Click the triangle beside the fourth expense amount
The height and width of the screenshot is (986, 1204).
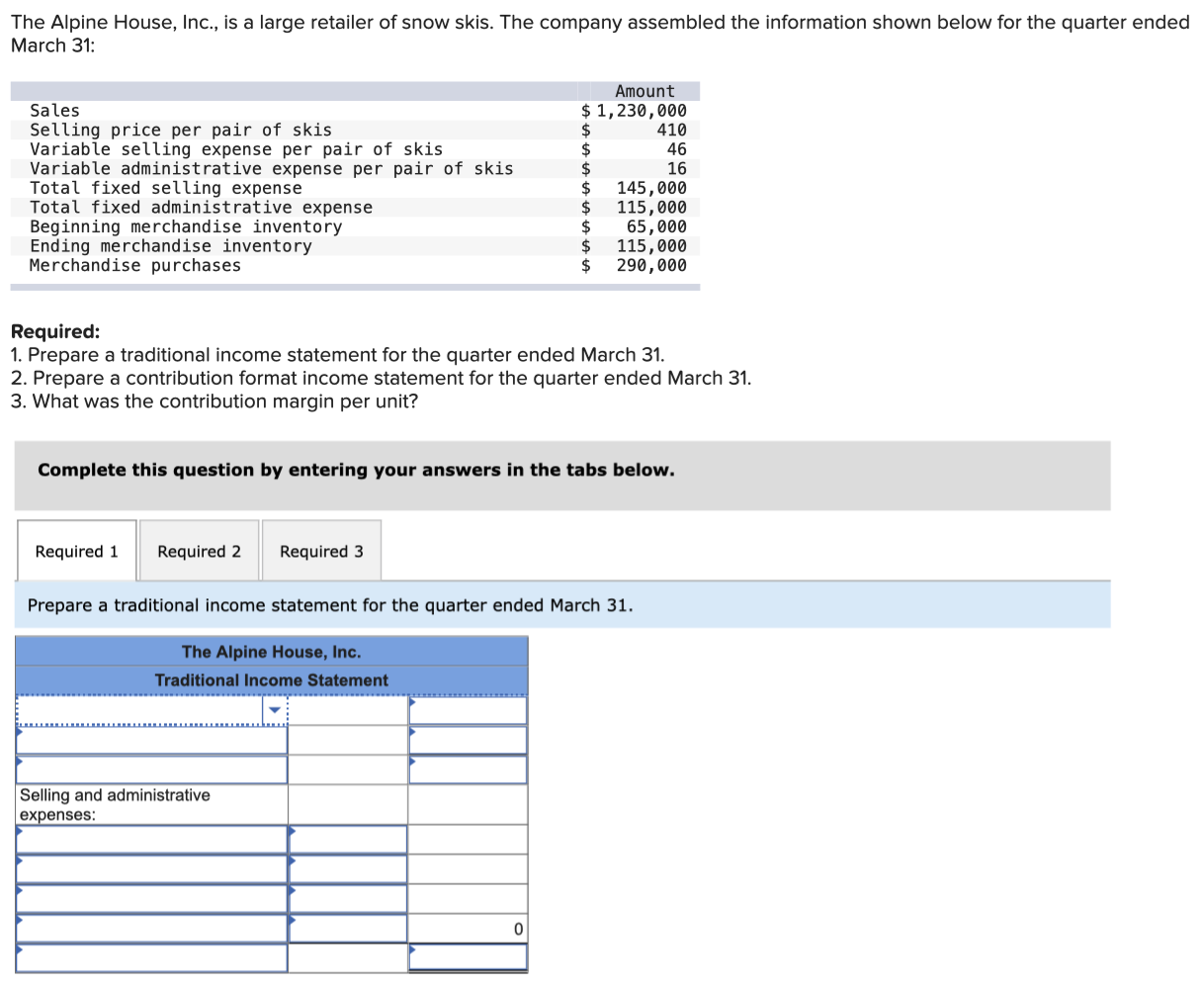pyautogui.click(x=293, y=919)
